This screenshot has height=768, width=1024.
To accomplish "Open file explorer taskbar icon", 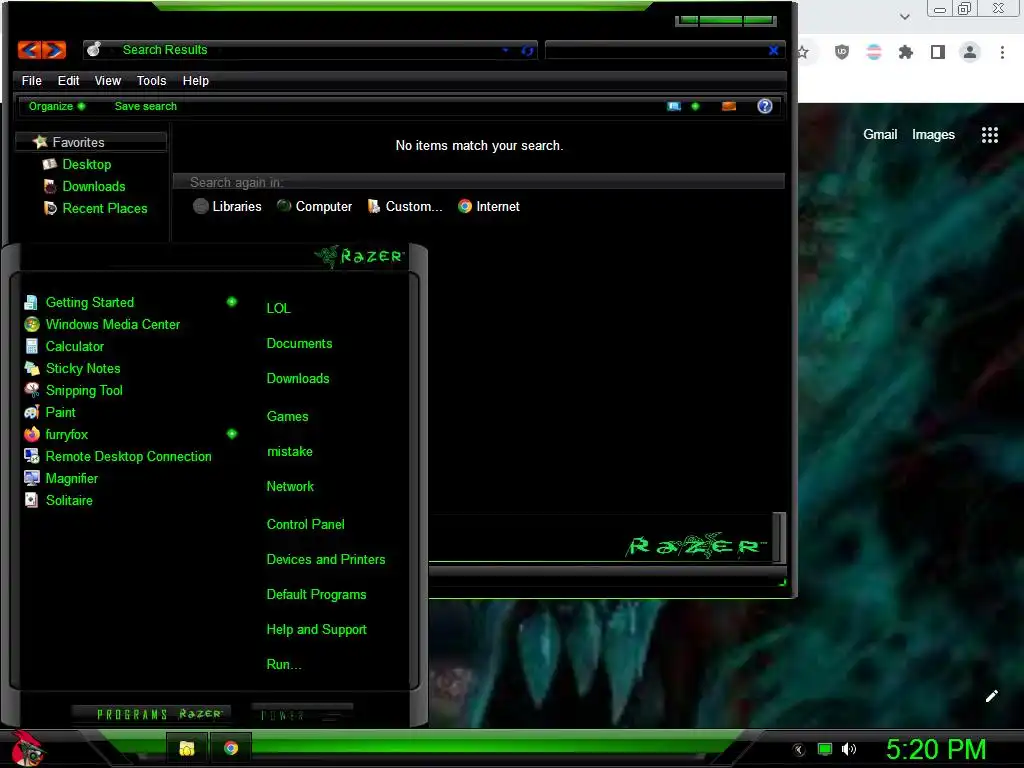I will pyautogui.click(x=187, y=748).
